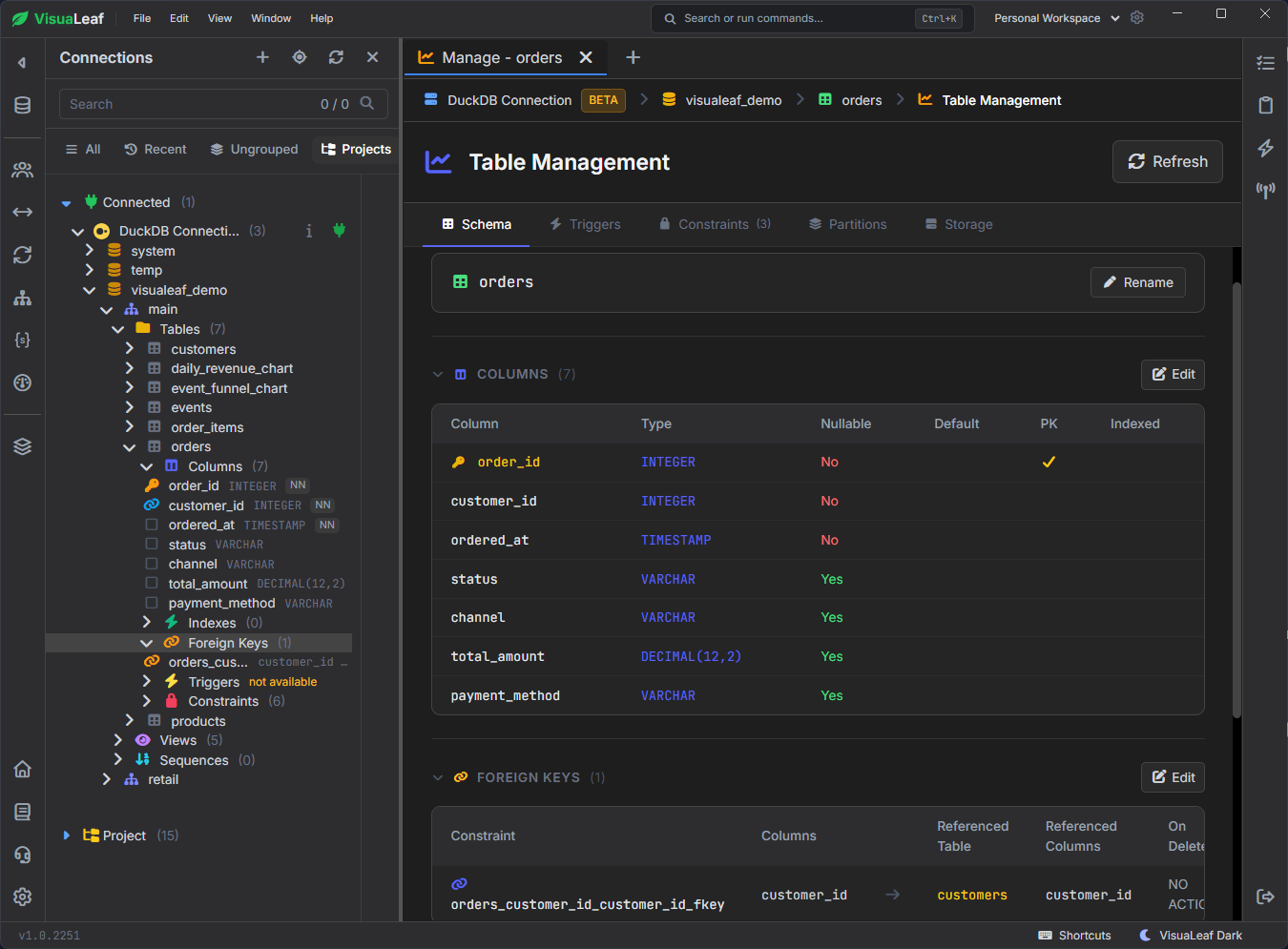Go to home icon in sidebar
Image resolution: width=1288 pixels, height=949 pixels.
point(23,769)
